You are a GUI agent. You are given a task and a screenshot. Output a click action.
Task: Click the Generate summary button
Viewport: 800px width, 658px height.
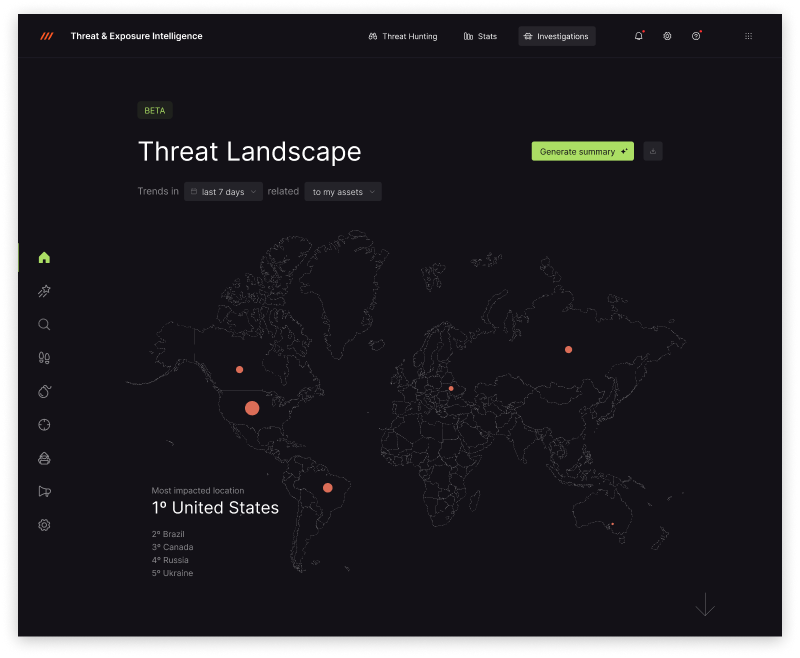point(582,152)
